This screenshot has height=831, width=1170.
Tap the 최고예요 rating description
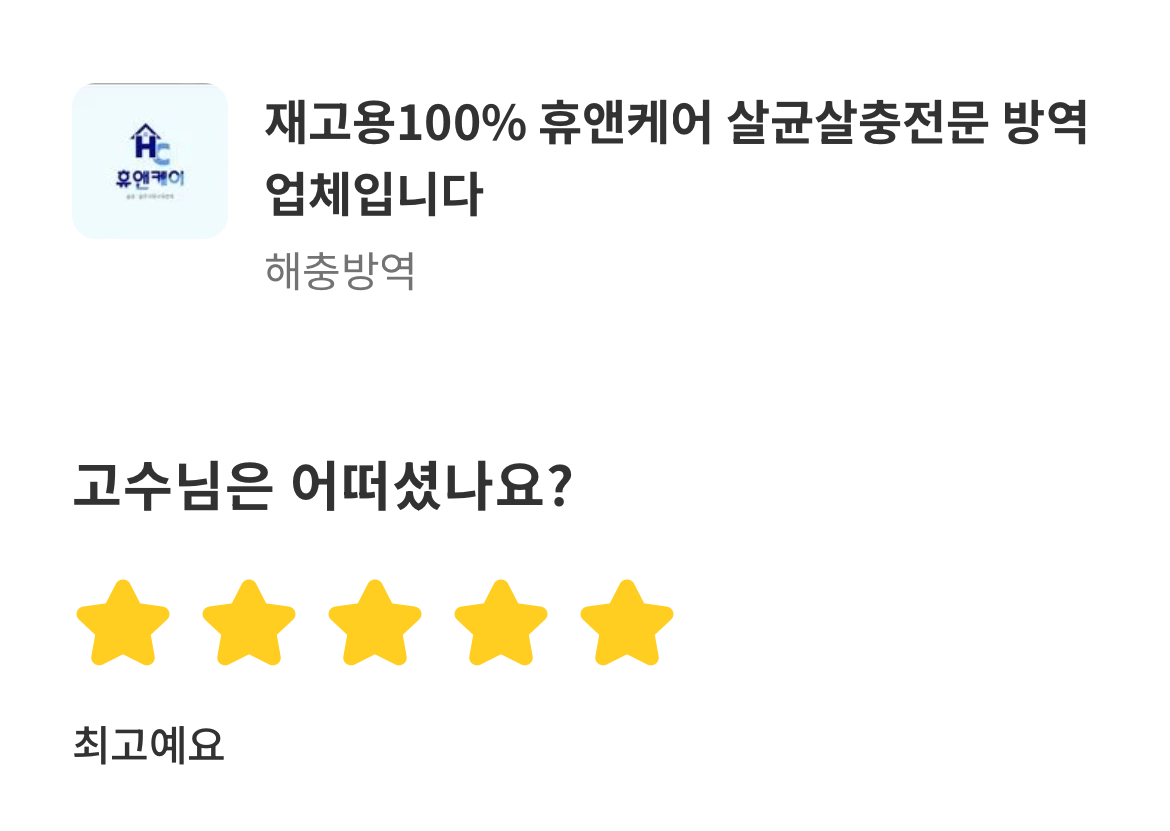(148, 744)
